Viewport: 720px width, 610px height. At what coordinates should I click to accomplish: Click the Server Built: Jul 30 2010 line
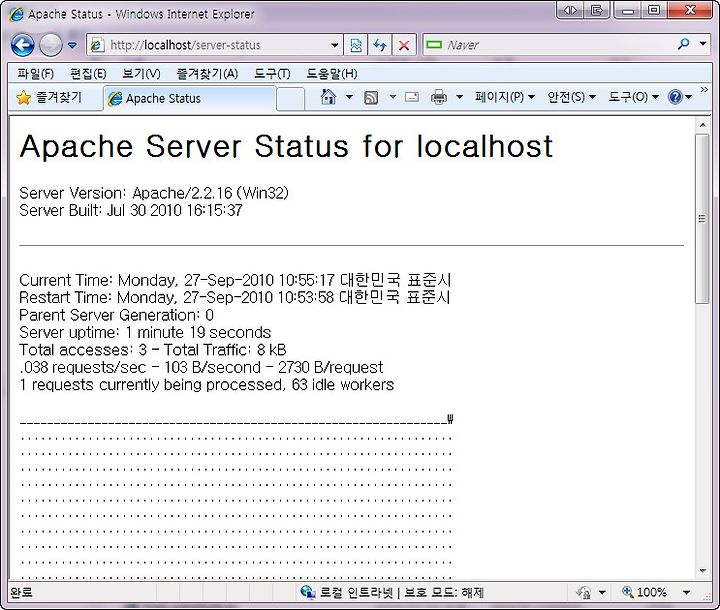click(131, 210)
